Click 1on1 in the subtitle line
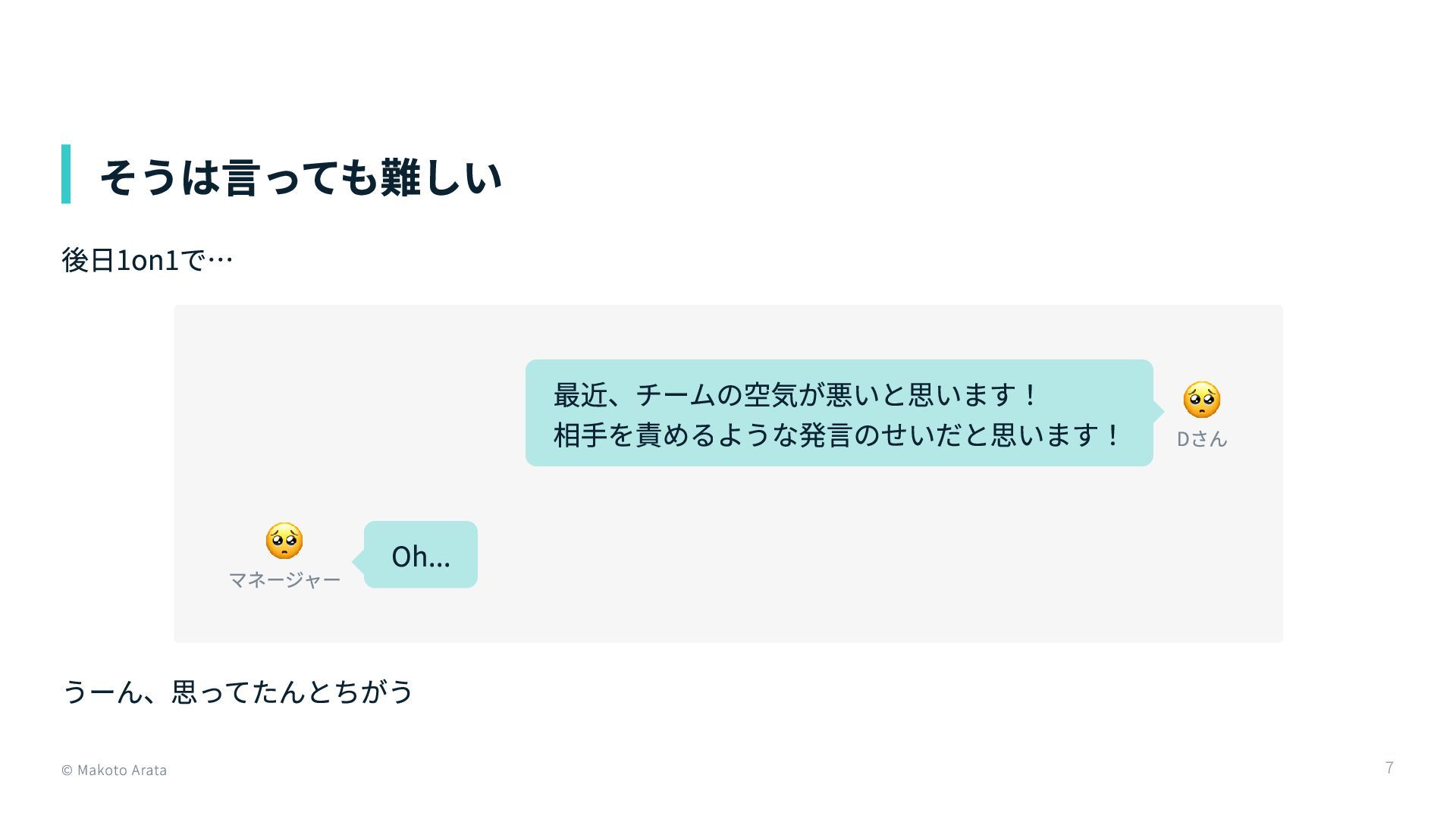This screenshot has width=1456, height=819. (147, 260)
